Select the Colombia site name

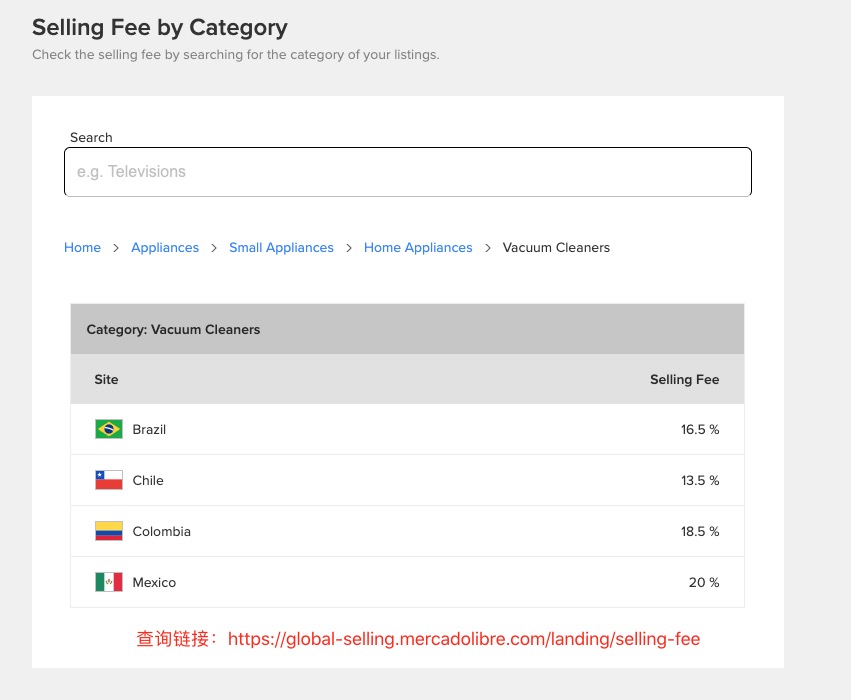tap(162, 531)
